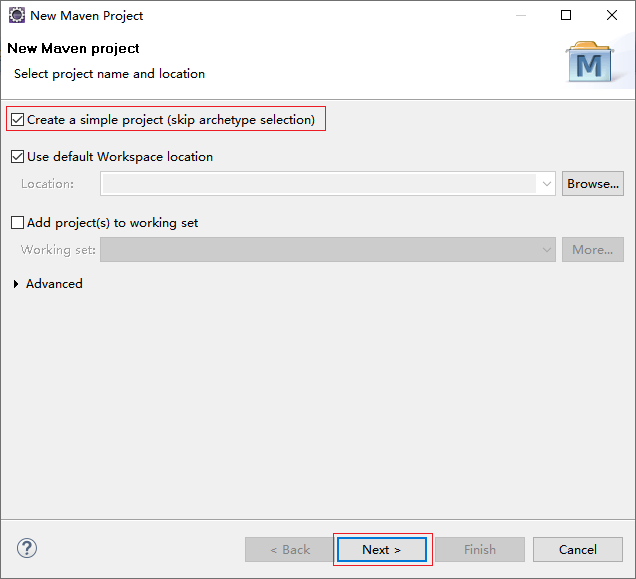Toggle Use default Workspace location checkbox
This screenshot has height=579, width=636.
coord(17,157)
